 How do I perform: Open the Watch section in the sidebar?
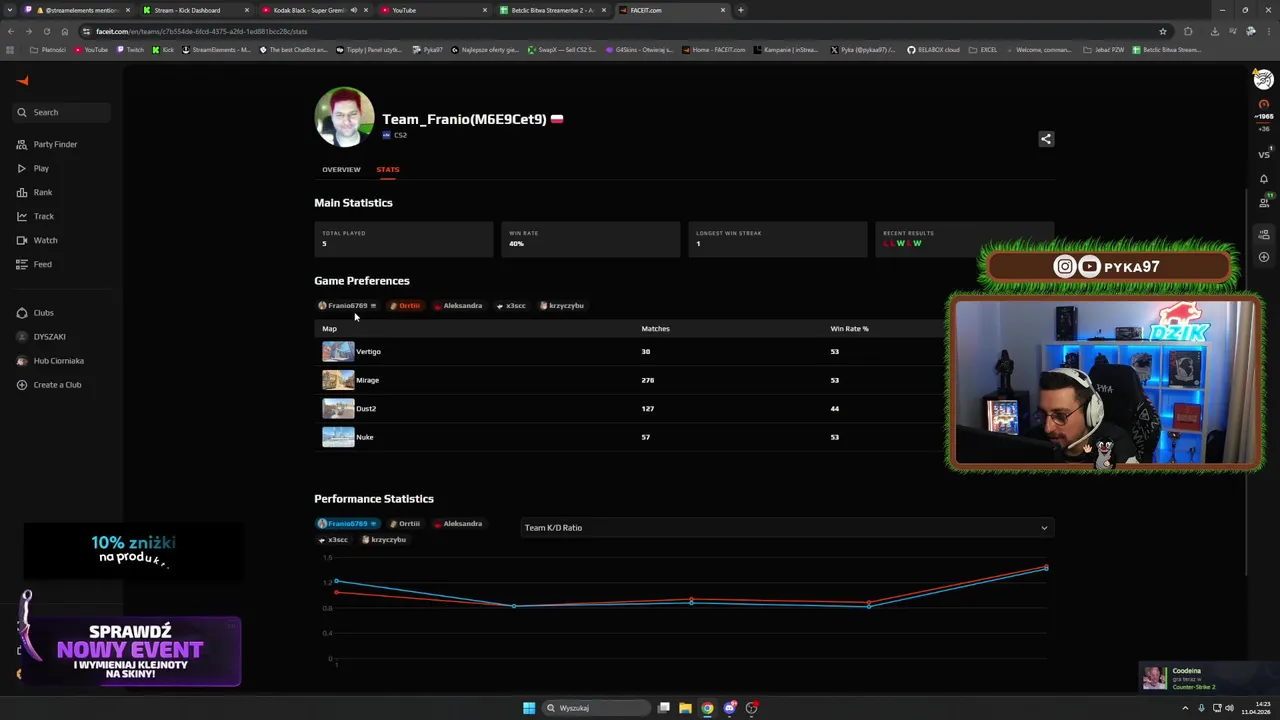[38, 240]
